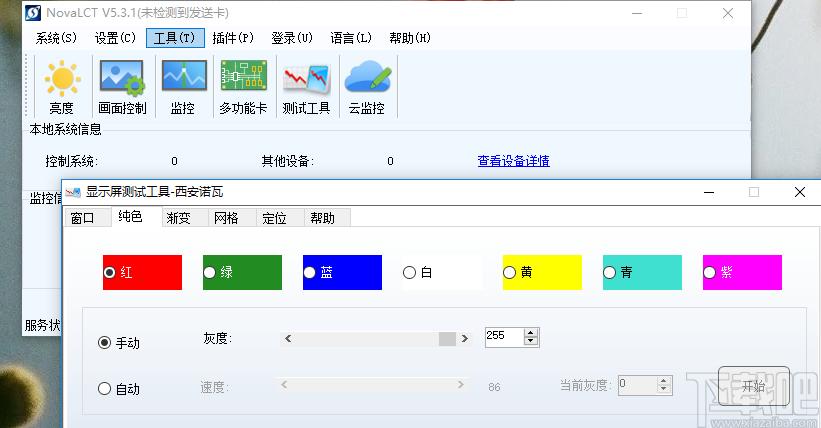
Task: Open the 监控 monitoring tool
Action: tap(183, 87)
